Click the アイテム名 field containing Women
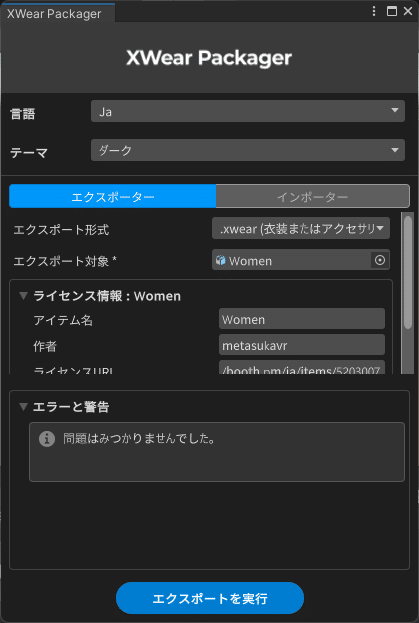The height and width of the screenshot is (623, 419). [302, 319]
